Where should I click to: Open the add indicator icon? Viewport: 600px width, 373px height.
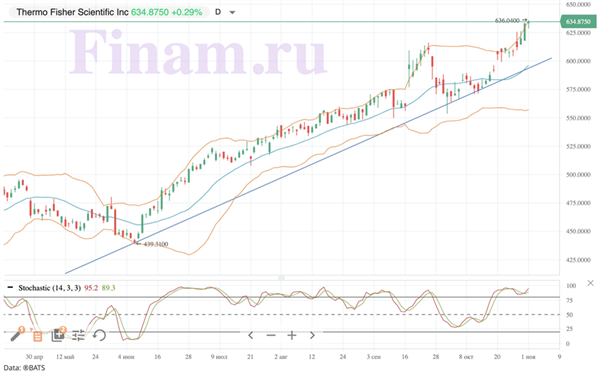point(58,335)
